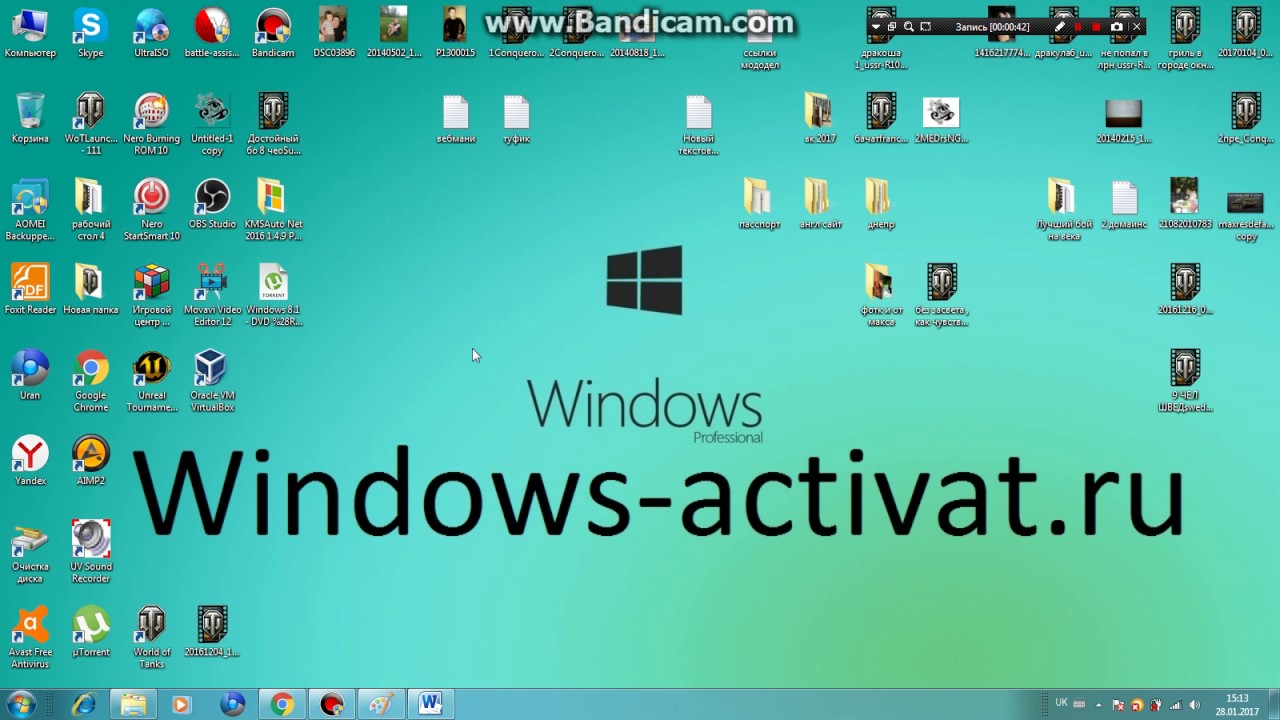Image resolution: width=1280 pixels, height=720 pixels.
Task: Open the µTorrent desktop shortcut
Action: 90,632
